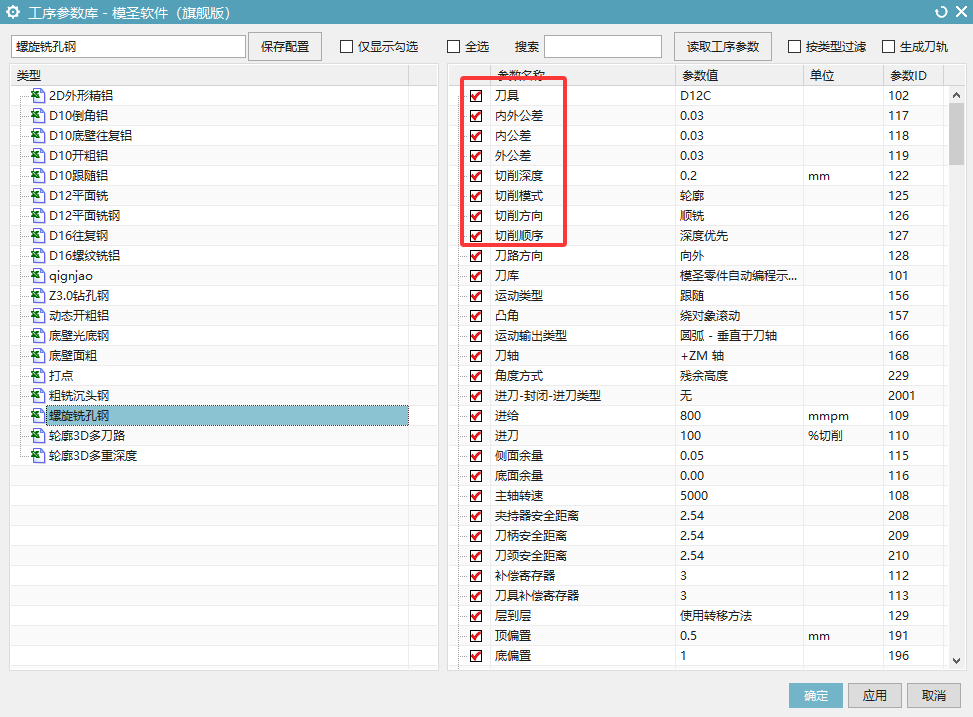Click the 5000 spindle speed value
Image resolution: width=973 pixels, height=717 pixels.
[x=739, y=495]
